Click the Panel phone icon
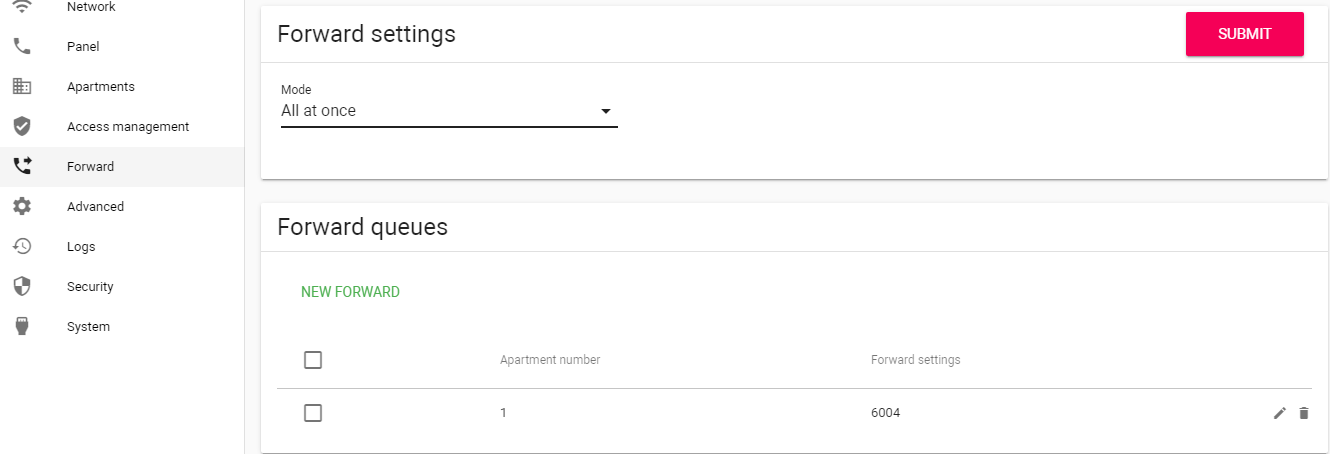Screen dimensions: 1330x454 click(22, 46)
